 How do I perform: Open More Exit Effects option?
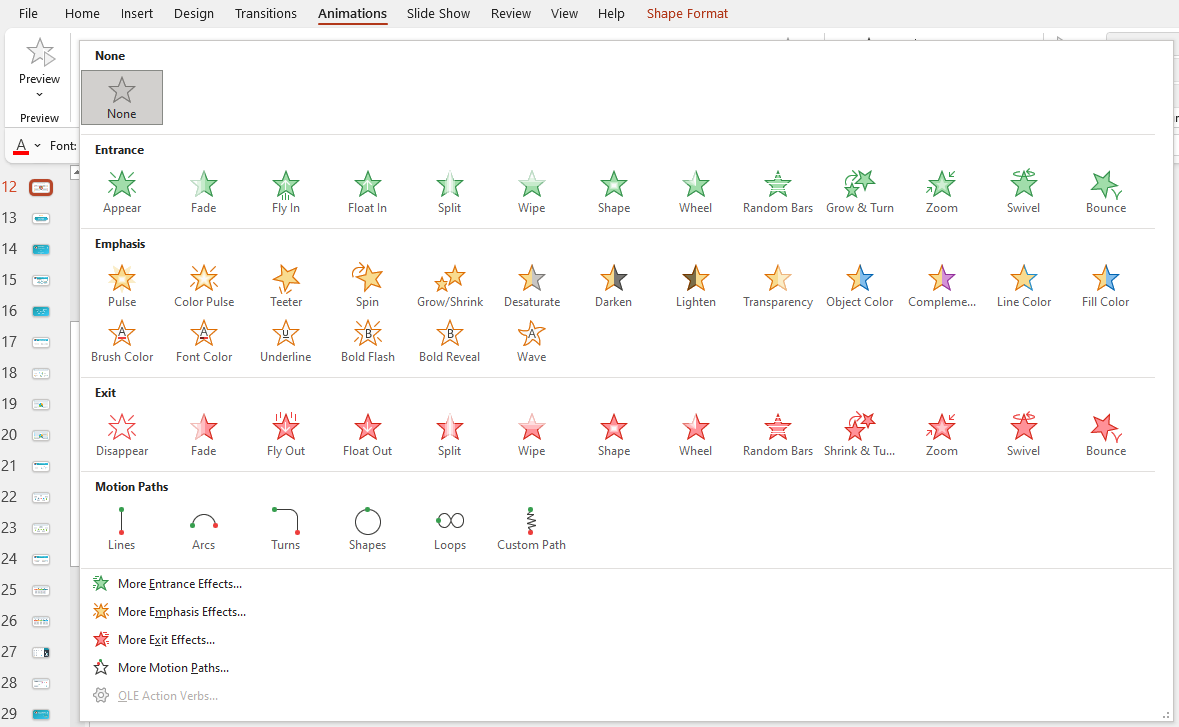(x=166, y=640)
